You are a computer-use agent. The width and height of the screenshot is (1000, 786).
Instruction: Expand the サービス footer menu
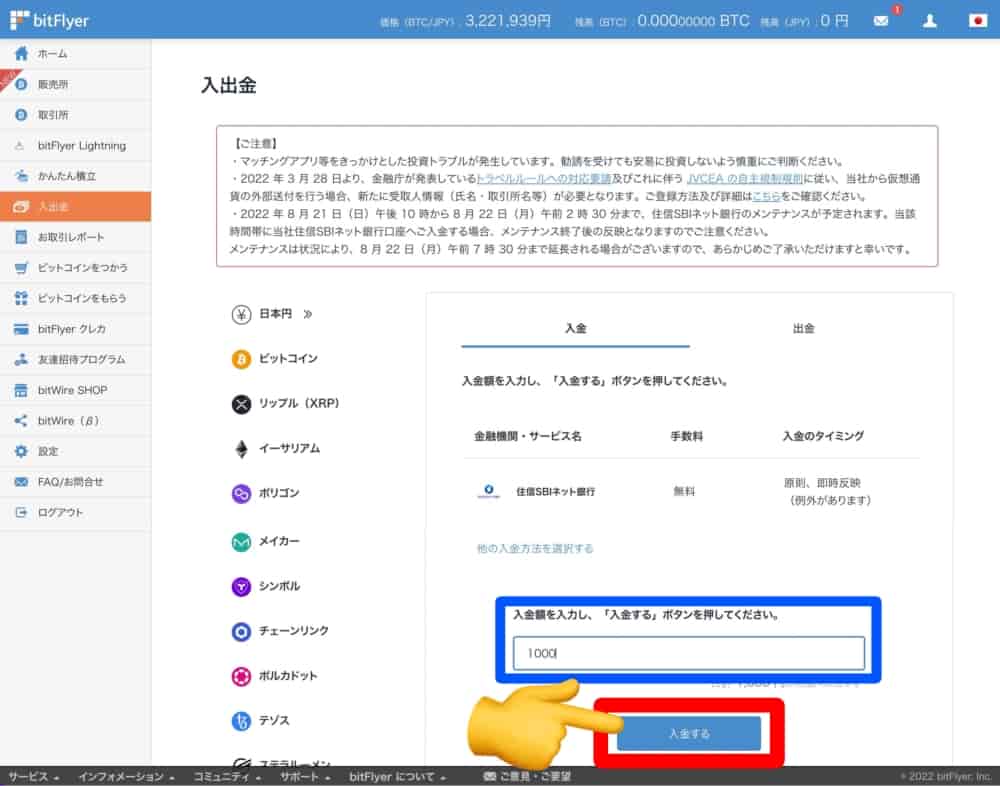point(34,776)
